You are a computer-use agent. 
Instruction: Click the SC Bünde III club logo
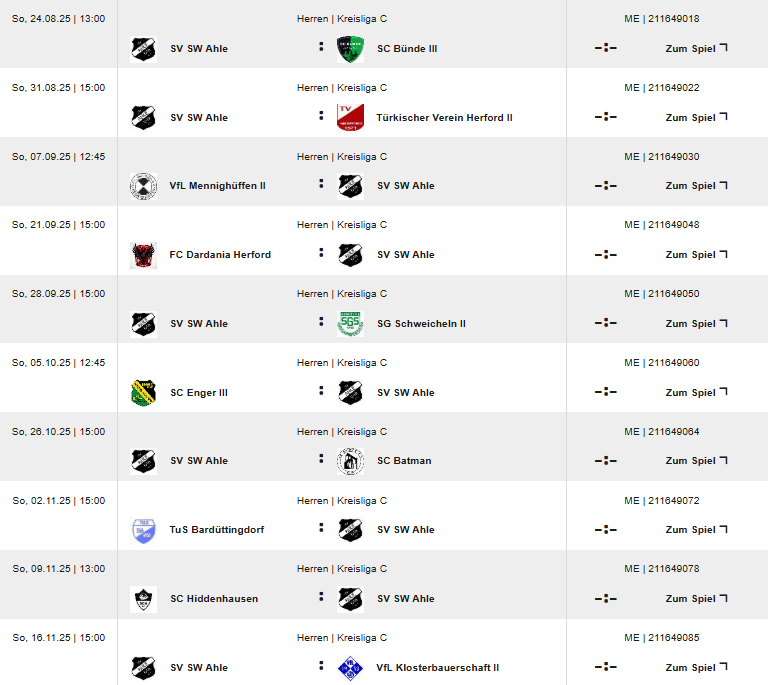click(x=350, y=49)
